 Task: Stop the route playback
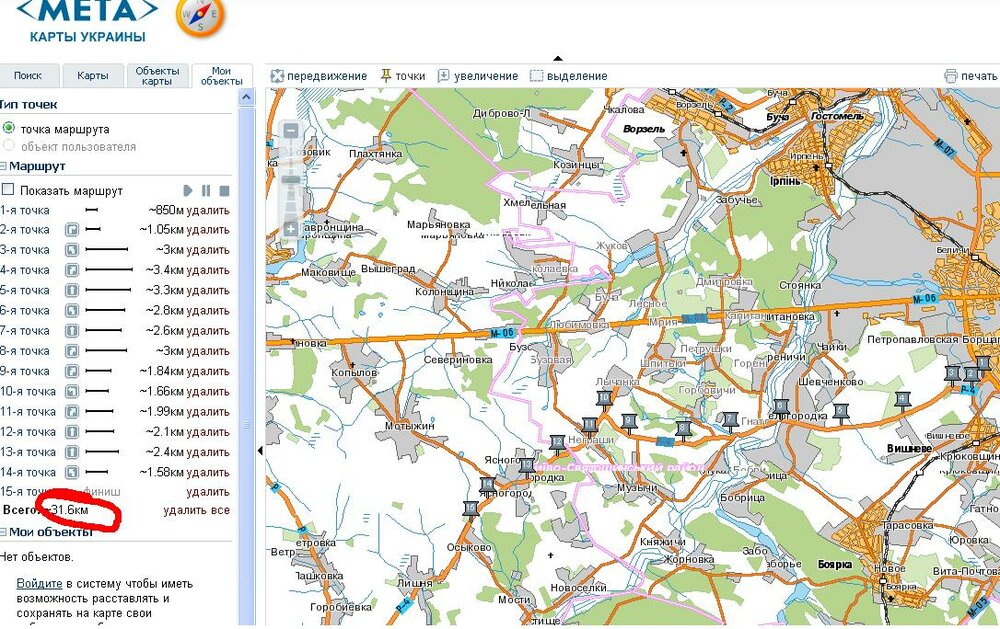click(225, 190)
